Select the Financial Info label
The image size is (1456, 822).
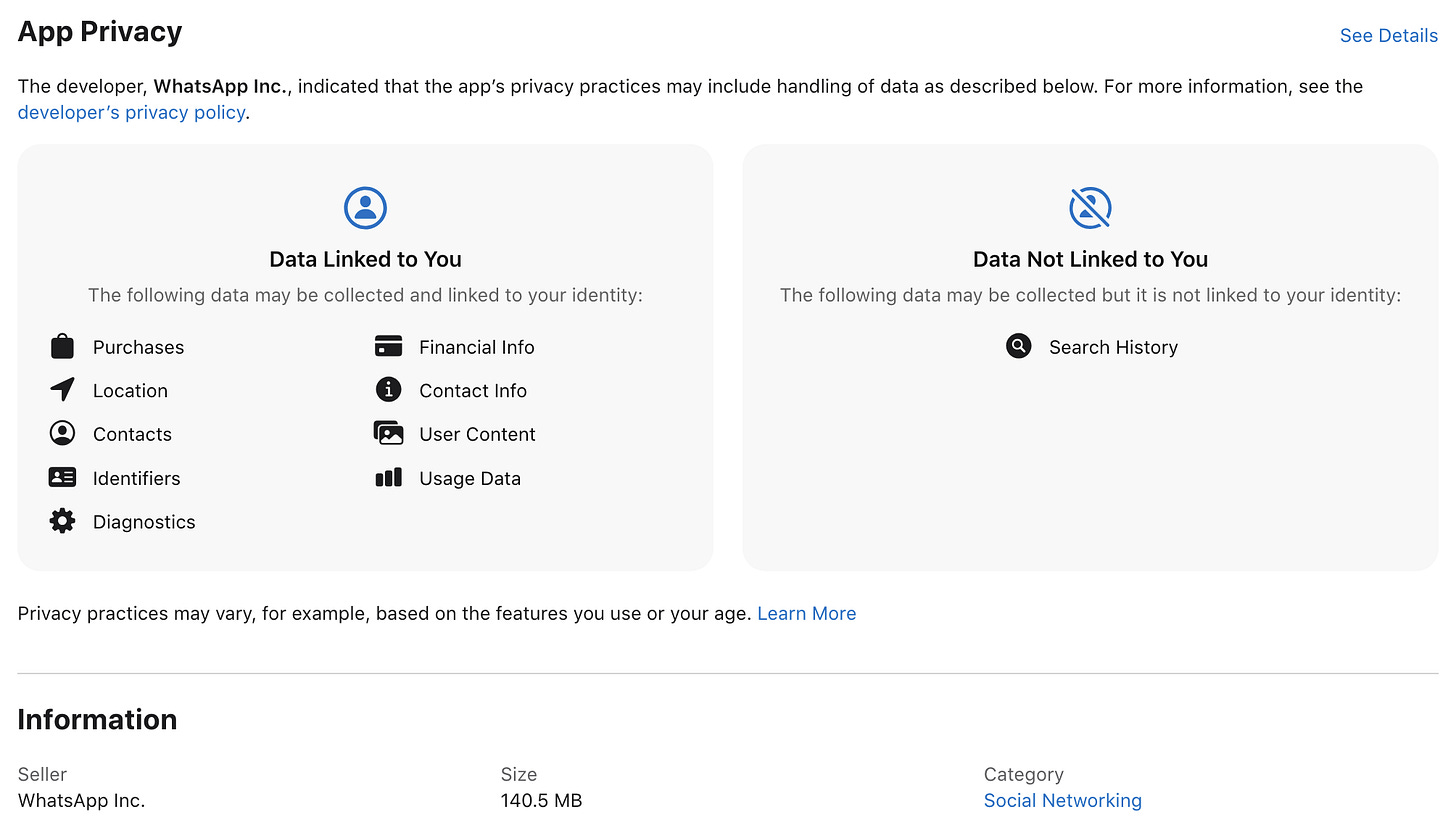476,347
